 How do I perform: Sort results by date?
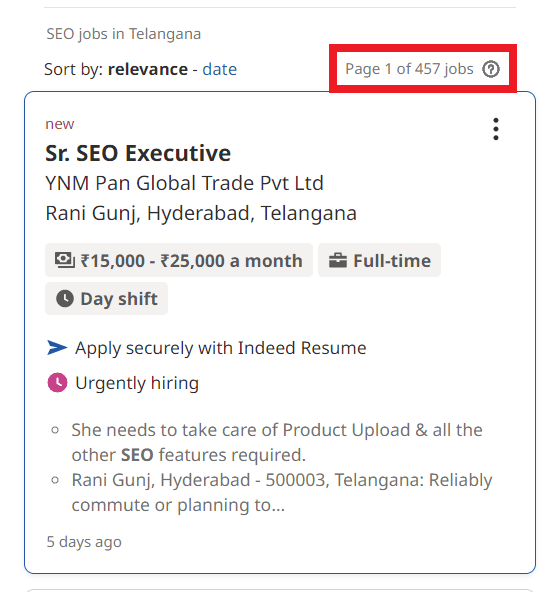(219, 69)
